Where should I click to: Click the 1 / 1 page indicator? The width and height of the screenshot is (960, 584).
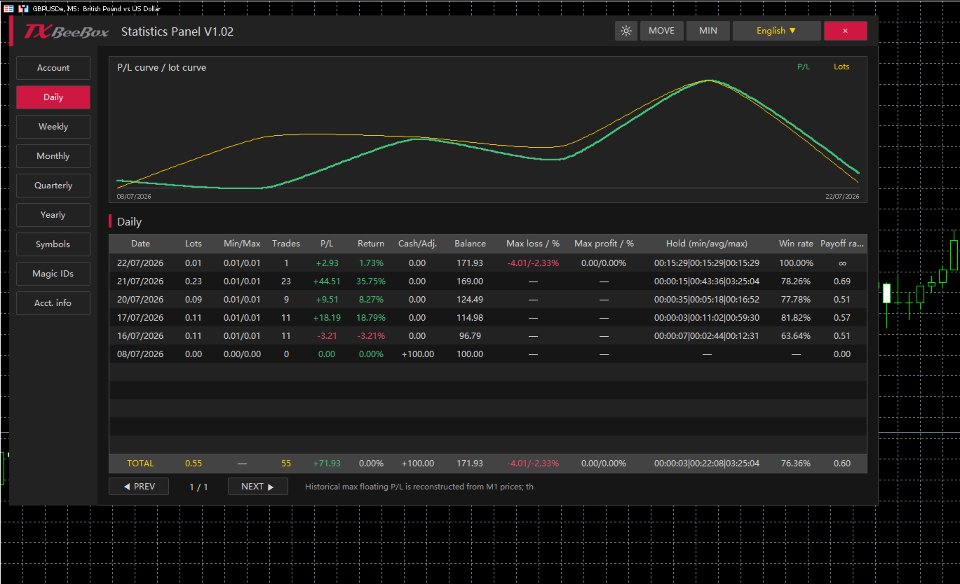[198, 487]
